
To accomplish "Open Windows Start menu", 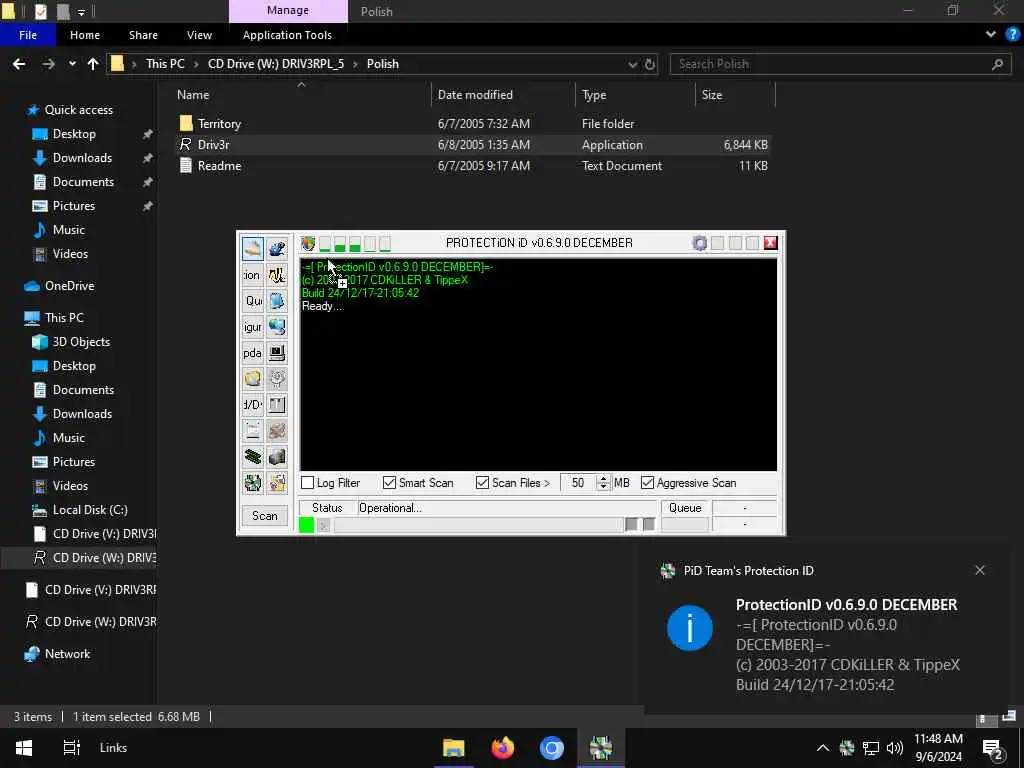I will point(24,748).
